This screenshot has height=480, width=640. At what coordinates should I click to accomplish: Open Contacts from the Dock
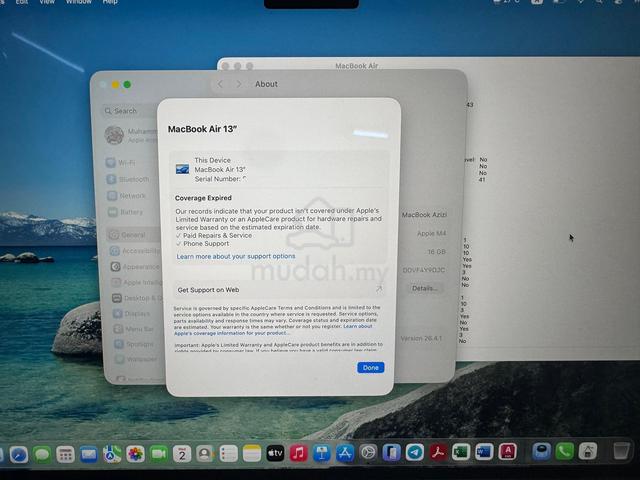tap(205, 453)
